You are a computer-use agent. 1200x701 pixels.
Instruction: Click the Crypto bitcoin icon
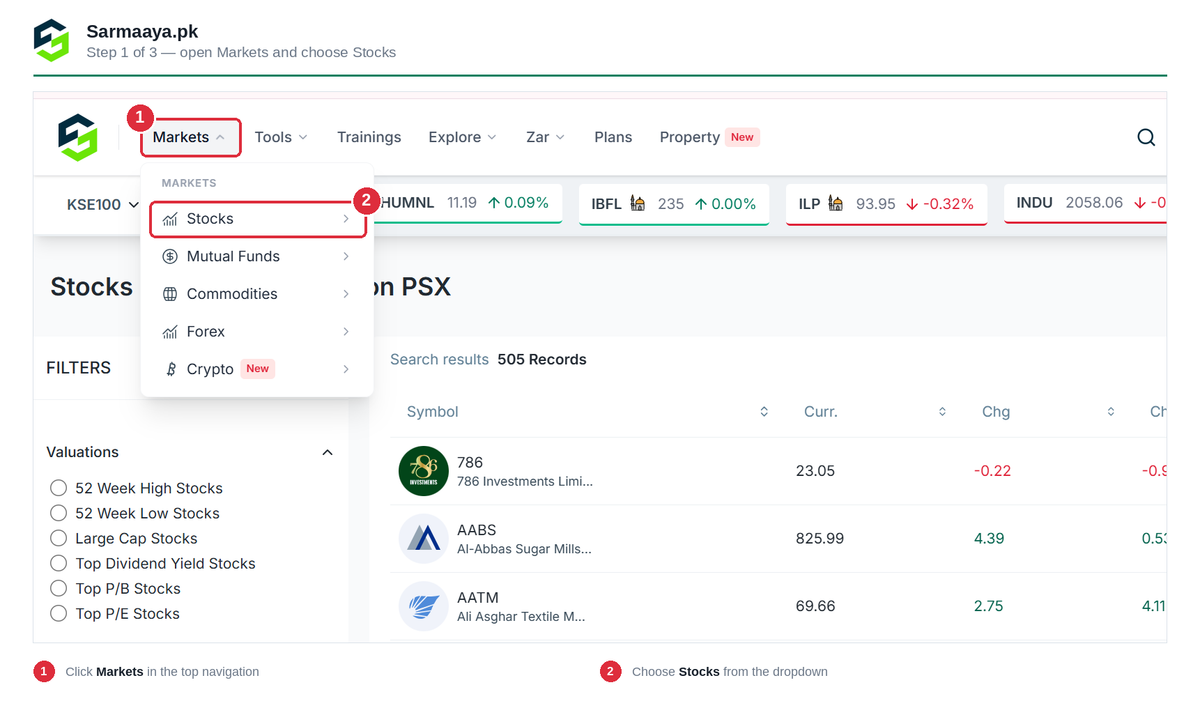170,369
